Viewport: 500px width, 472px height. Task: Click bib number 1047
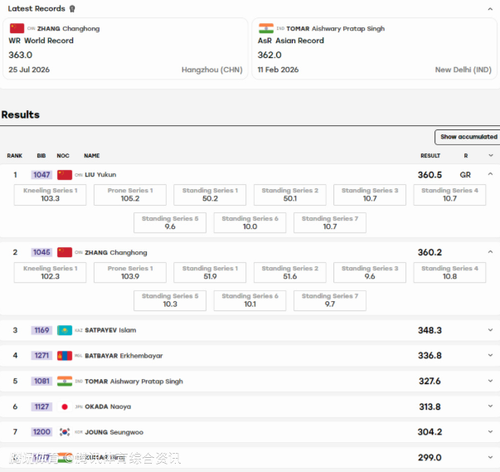tap(42, 175)
